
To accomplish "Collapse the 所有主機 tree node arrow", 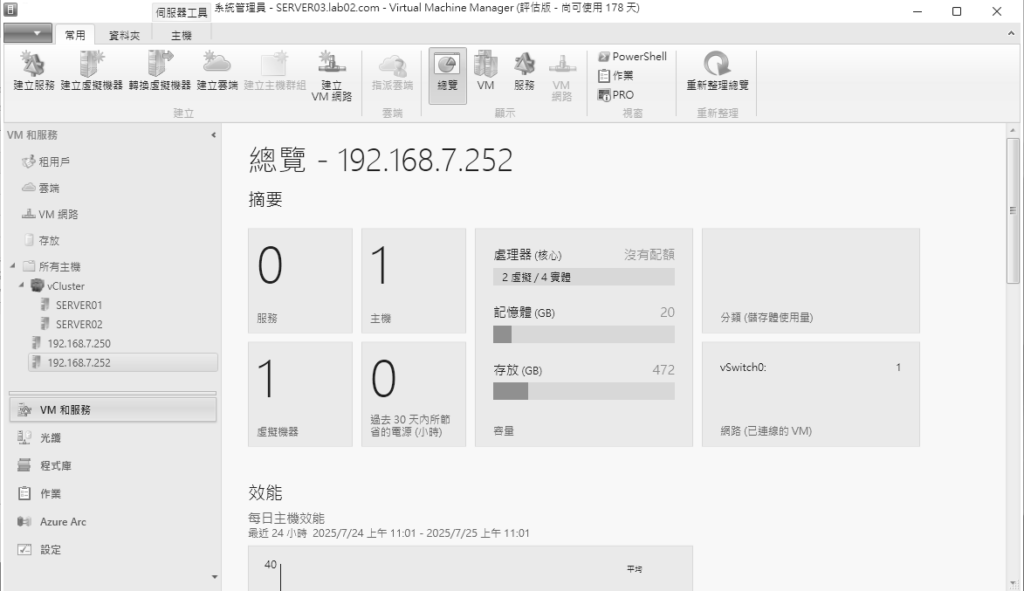I will click(x=12, y=266).
